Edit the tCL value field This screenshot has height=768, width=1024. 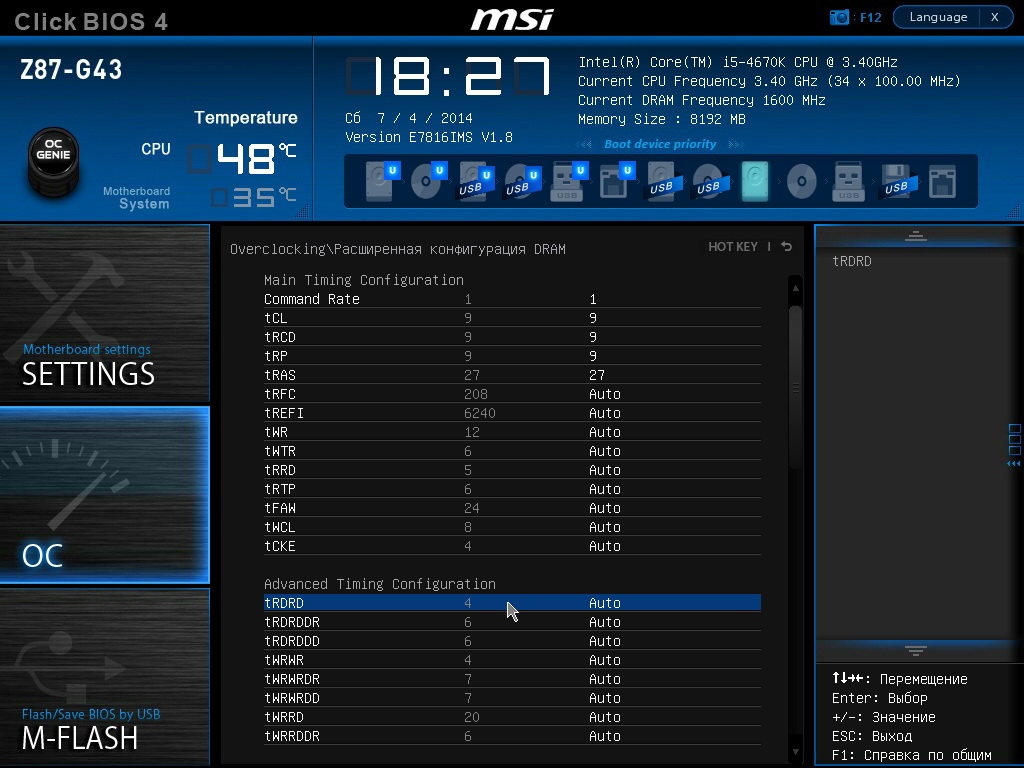coord(593,318)
